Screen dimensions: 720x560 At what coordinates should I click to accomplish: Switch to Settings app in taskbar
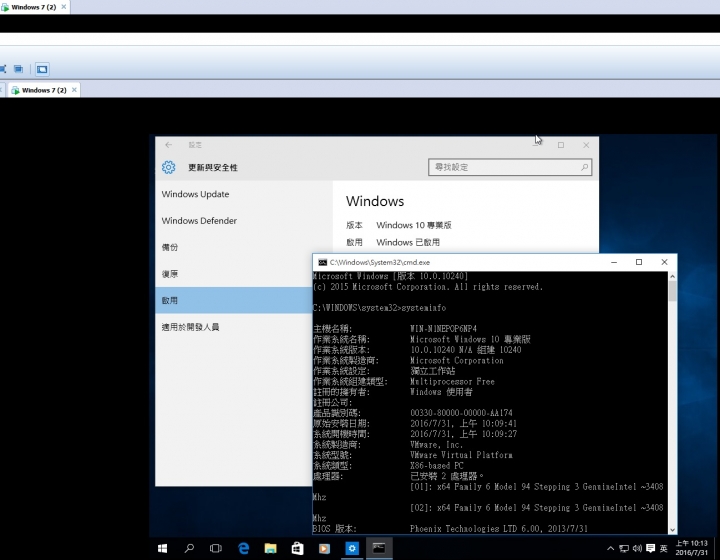pos(352,549)
